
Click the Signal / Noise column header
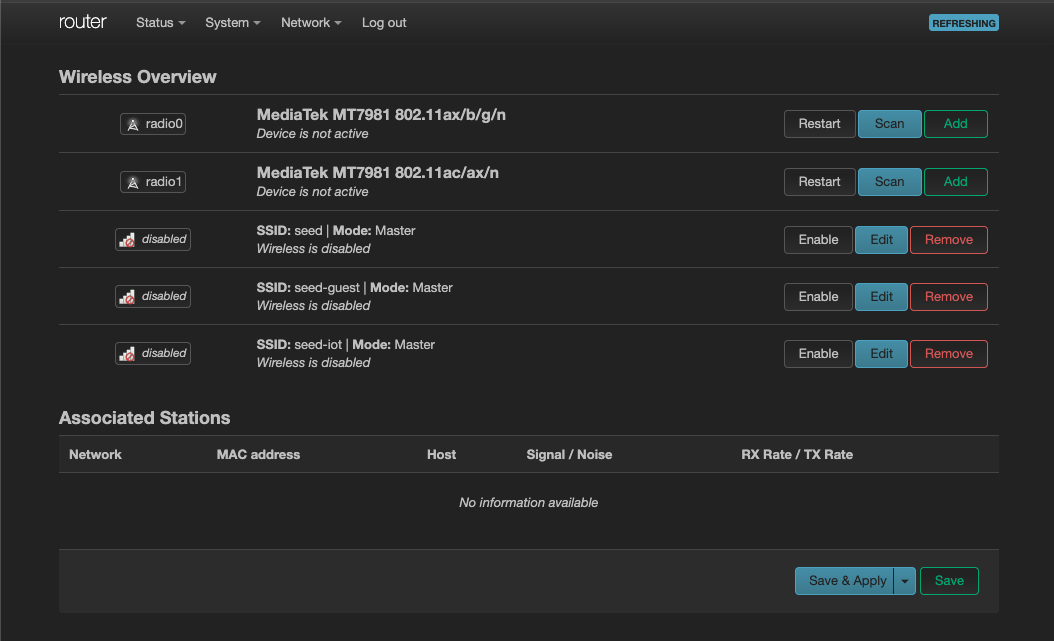[569, 454]
